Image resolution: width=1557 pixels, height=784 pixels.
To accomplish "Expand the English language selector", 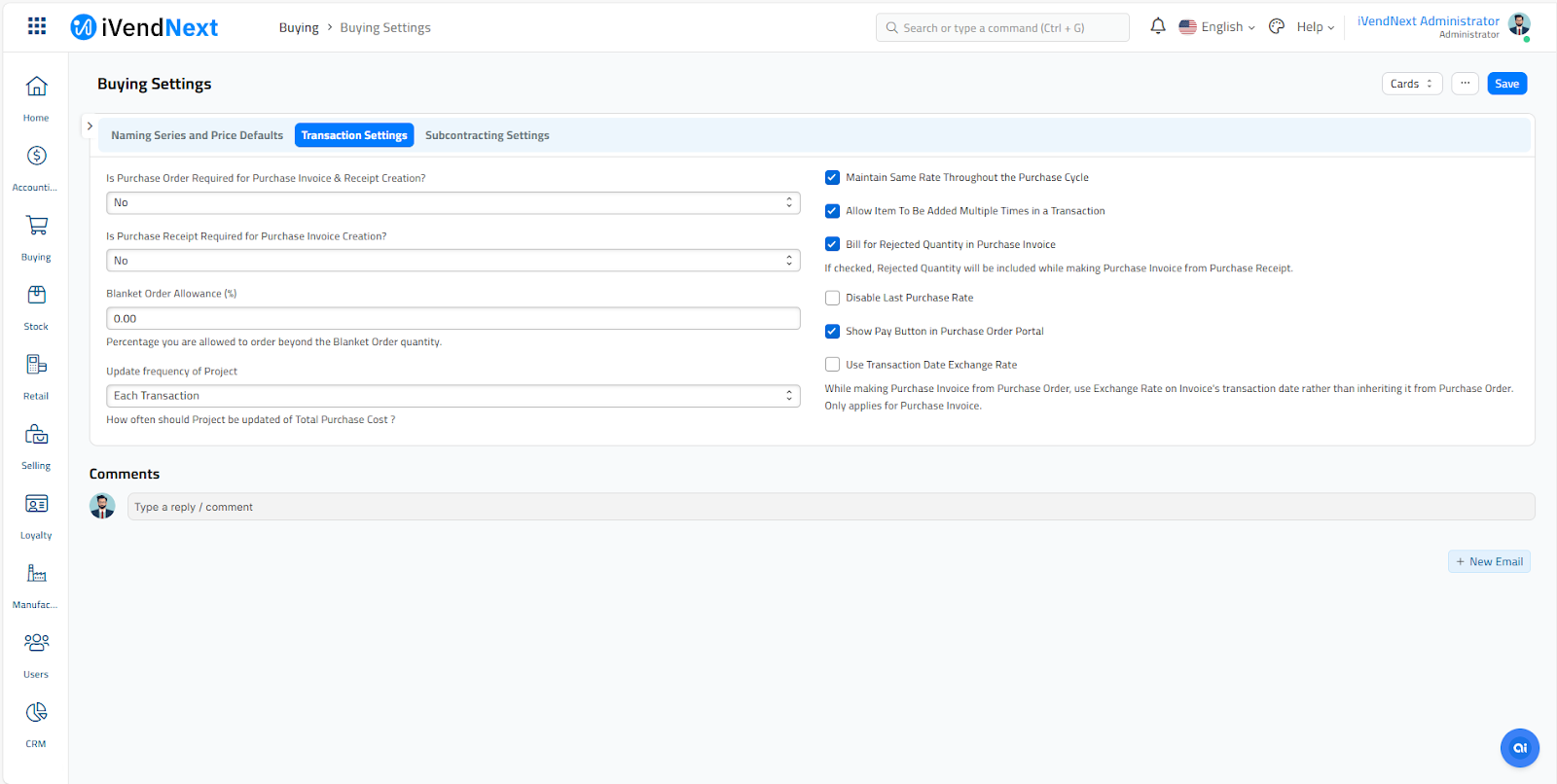I will [x=1216, y=27].
